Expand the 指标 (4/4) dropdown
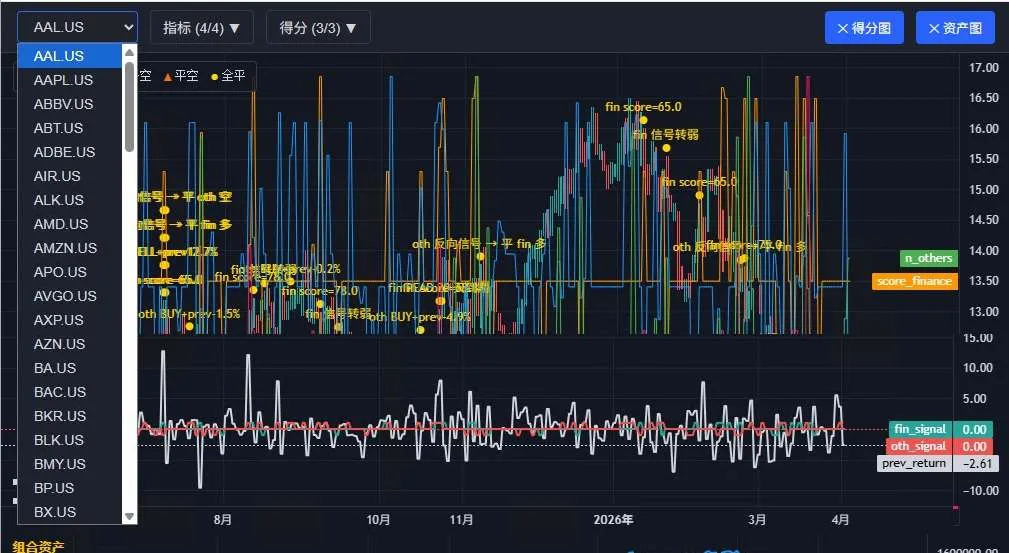 pos(201,28)
